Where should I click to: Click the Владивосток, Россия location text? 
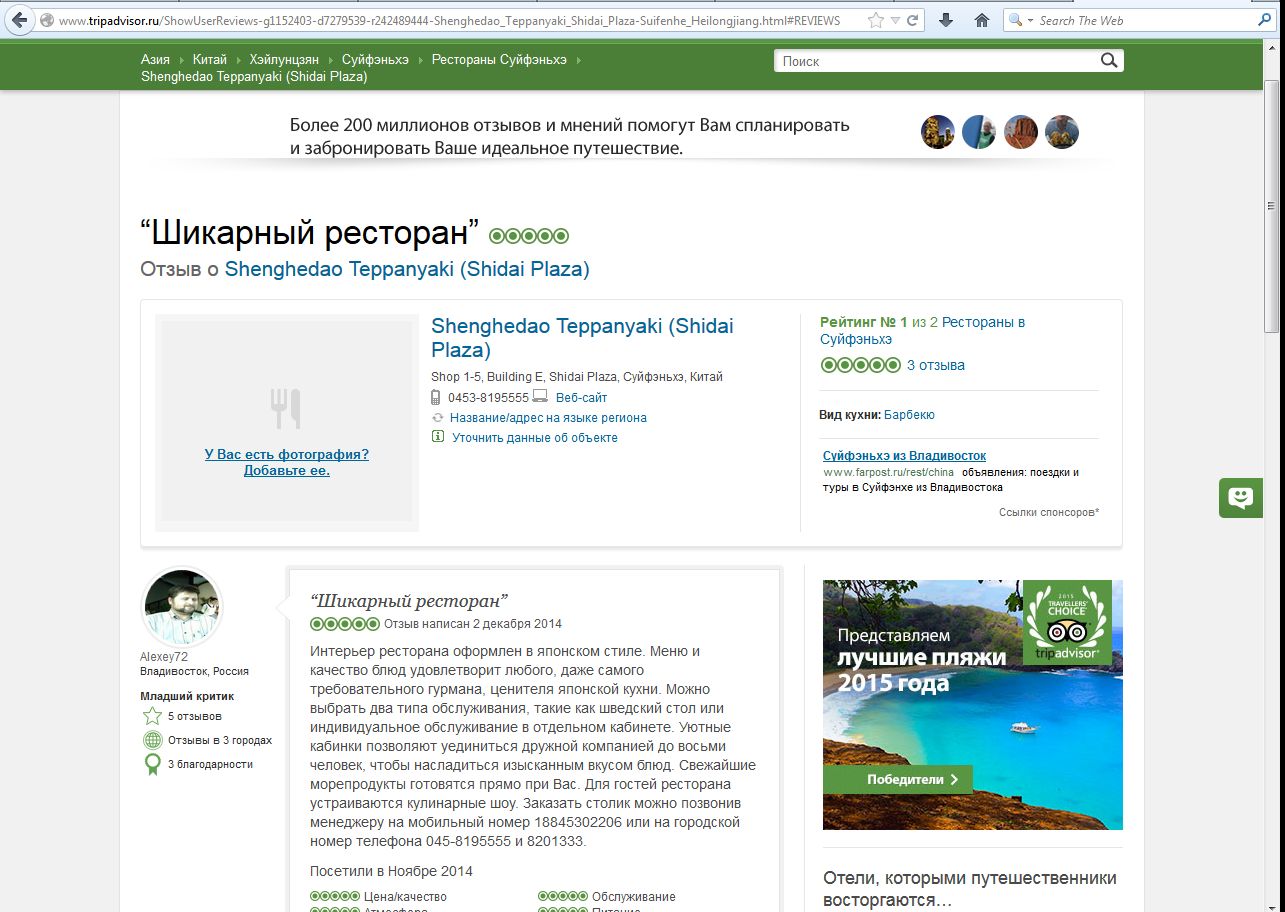point(195,672)
